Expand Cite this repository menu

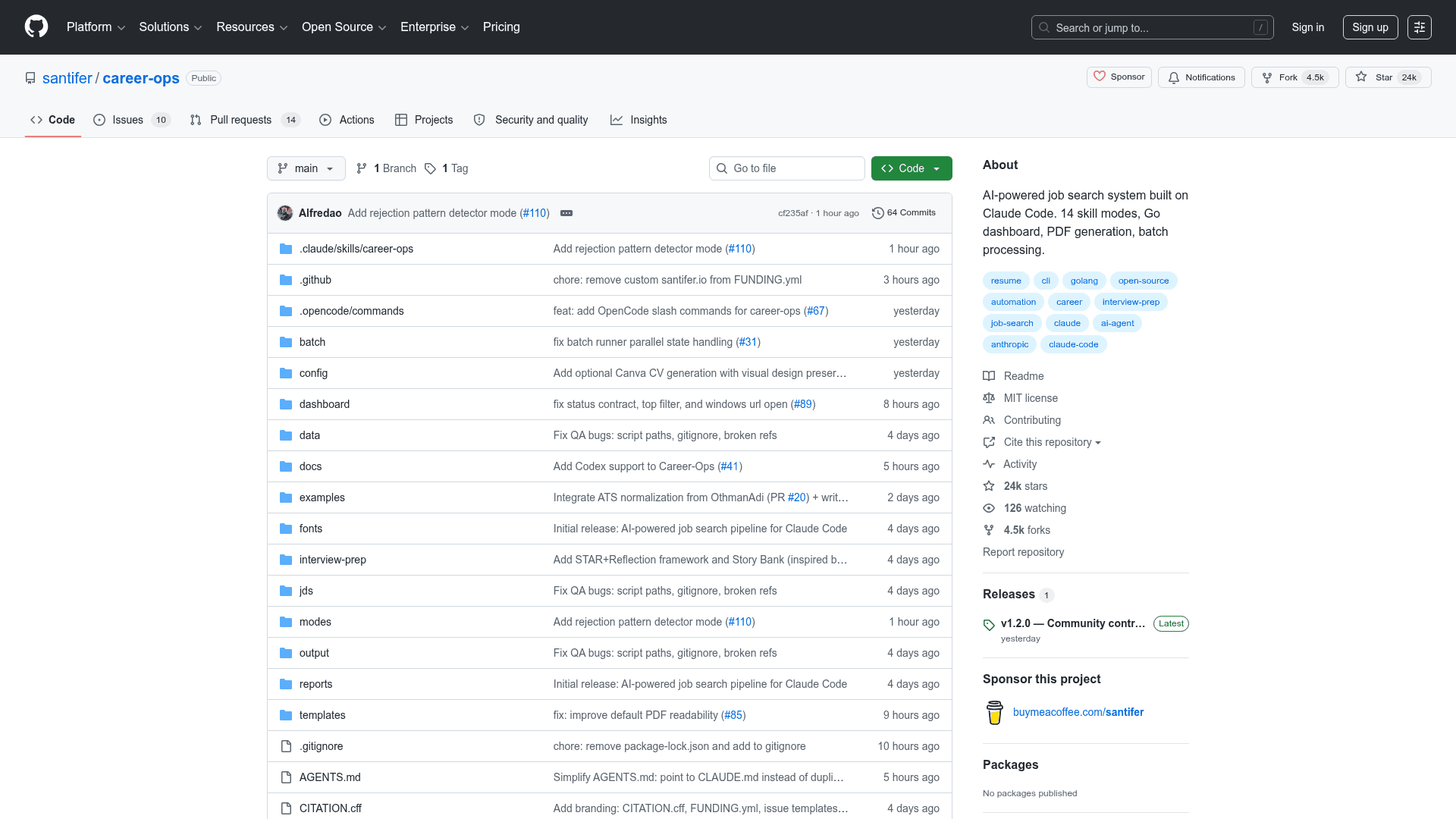pos(1051,442)
